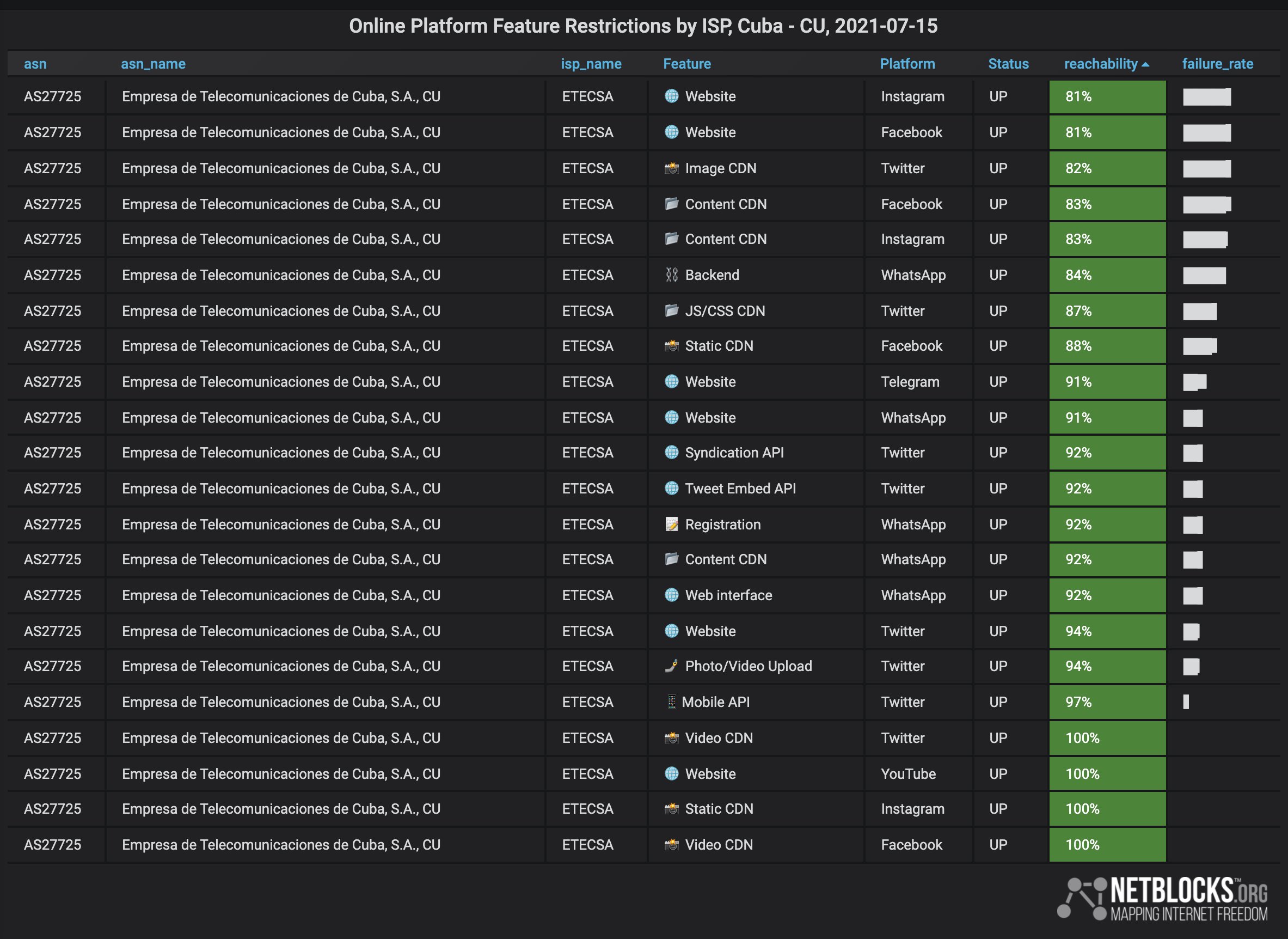This screenshot has height=939, width=1288.
Task: Click globe icon in Telegram Website row
Action: coord(672,381)
